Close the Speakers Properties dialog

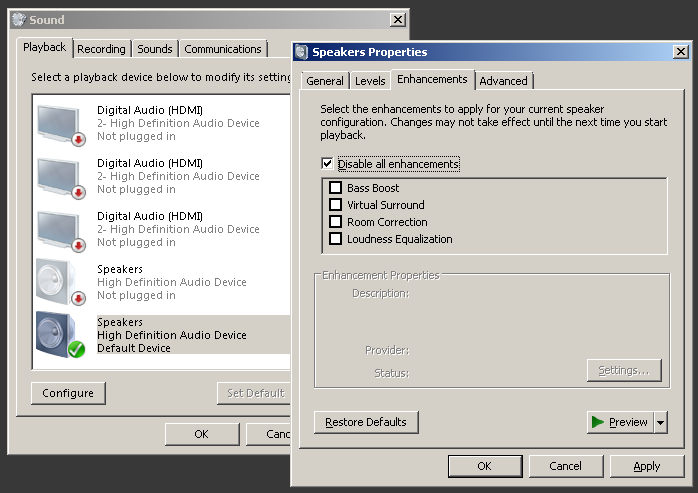[680, 52]
